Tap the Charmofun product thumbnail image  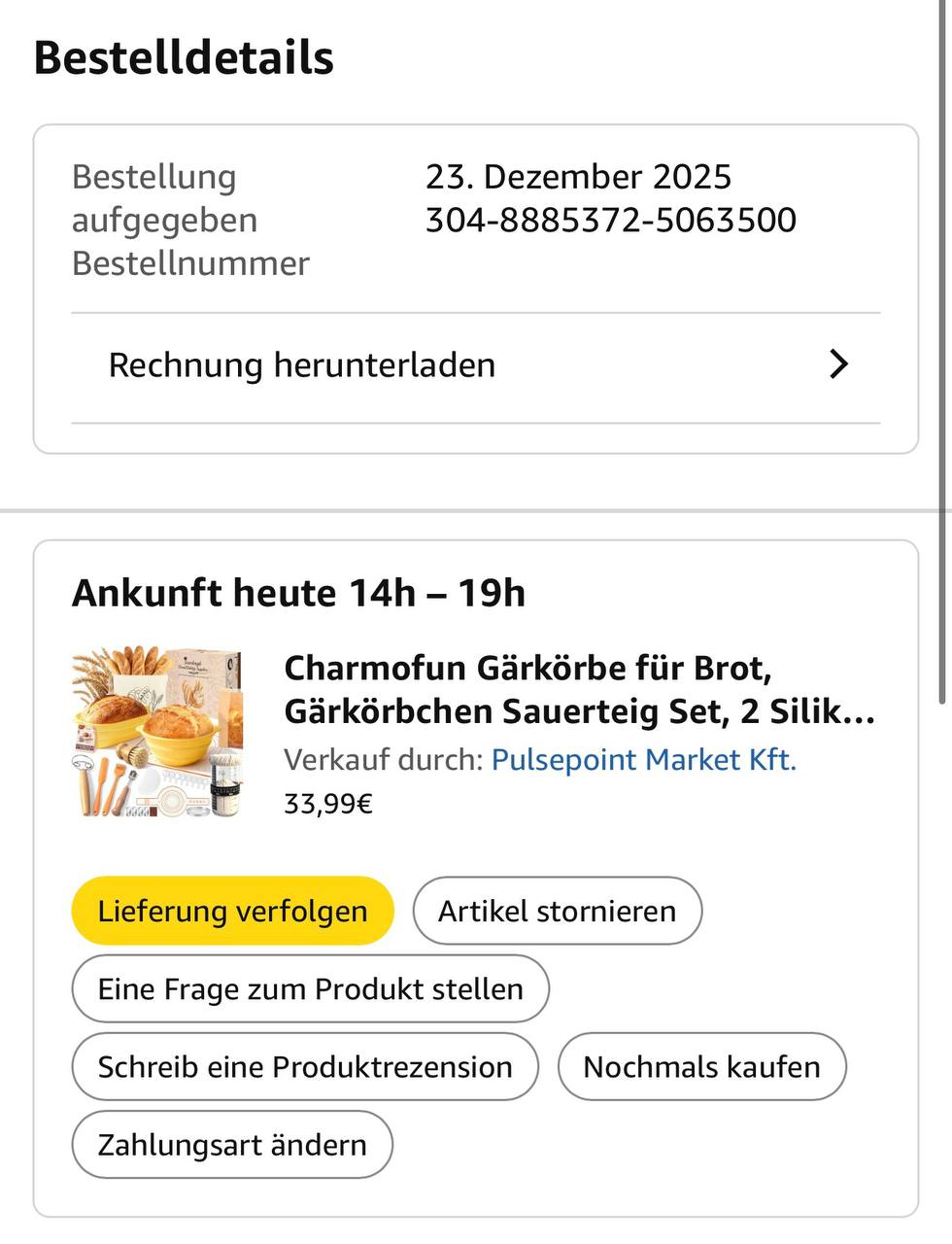[x=156, y=734]
